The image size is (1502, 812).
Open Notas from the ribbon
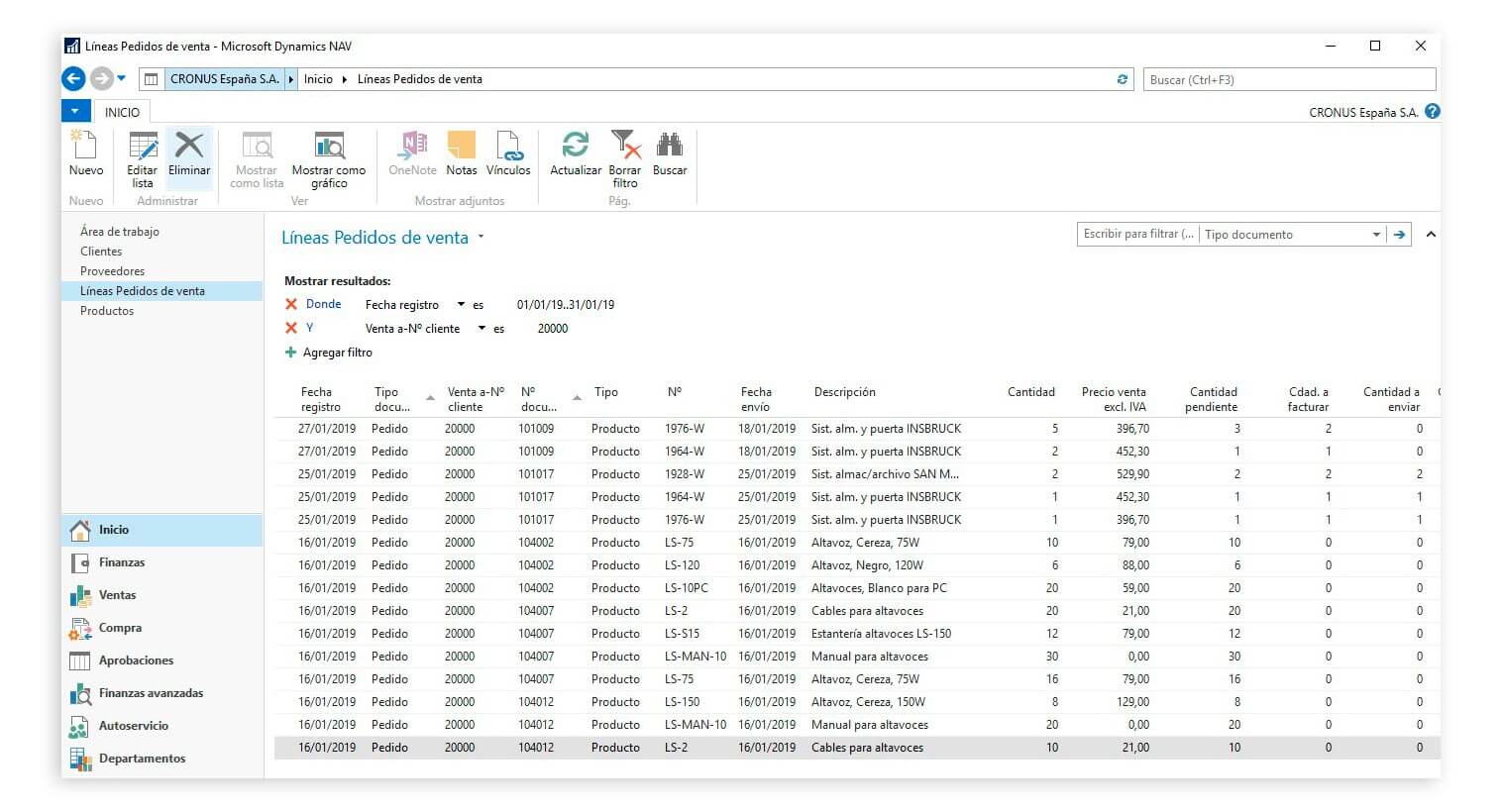tap(461, 147)
